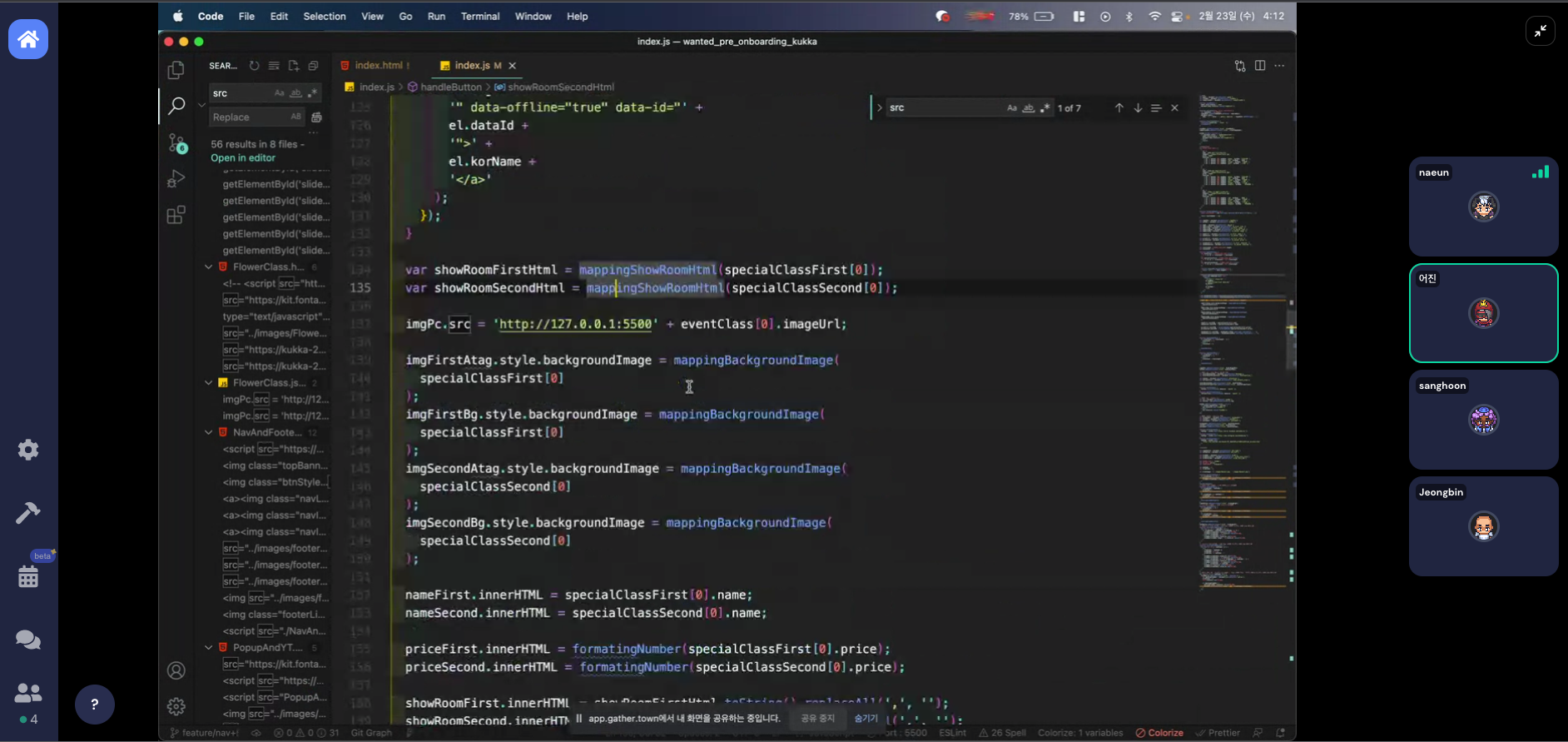Open the Source Control view with badge 6

click(x=176, y=143)
